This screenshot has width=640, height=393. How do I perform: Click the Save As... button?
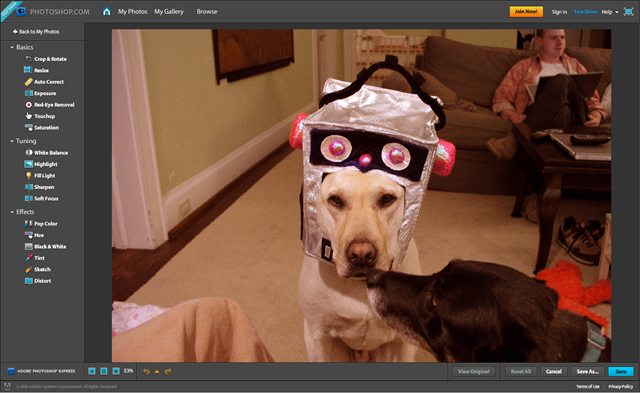coord(587,371)
